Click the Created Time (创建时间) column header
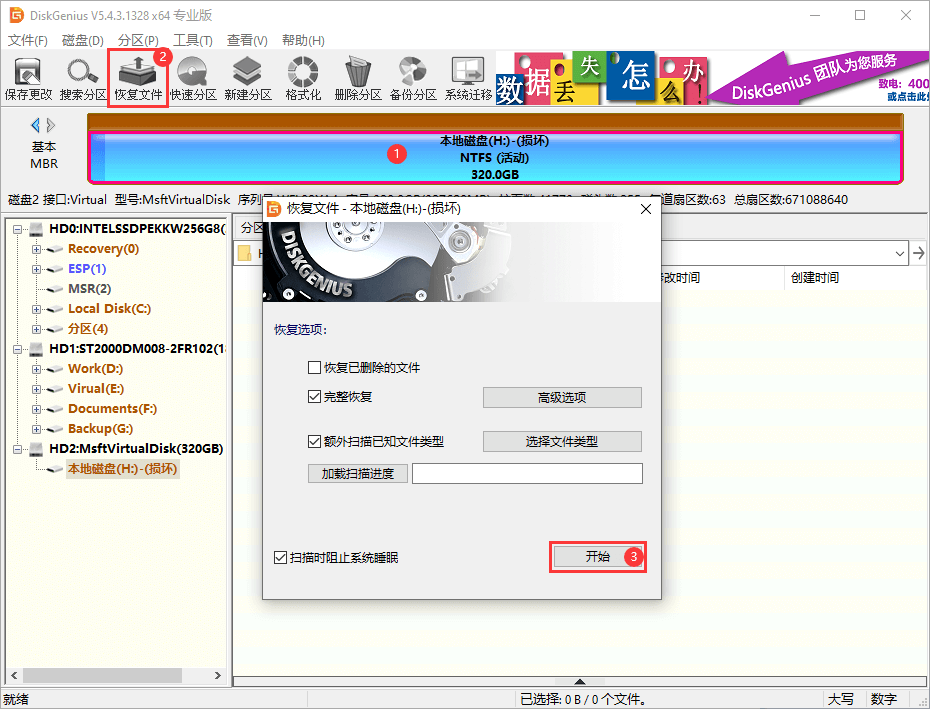930x709 pixels. (815, 278)
